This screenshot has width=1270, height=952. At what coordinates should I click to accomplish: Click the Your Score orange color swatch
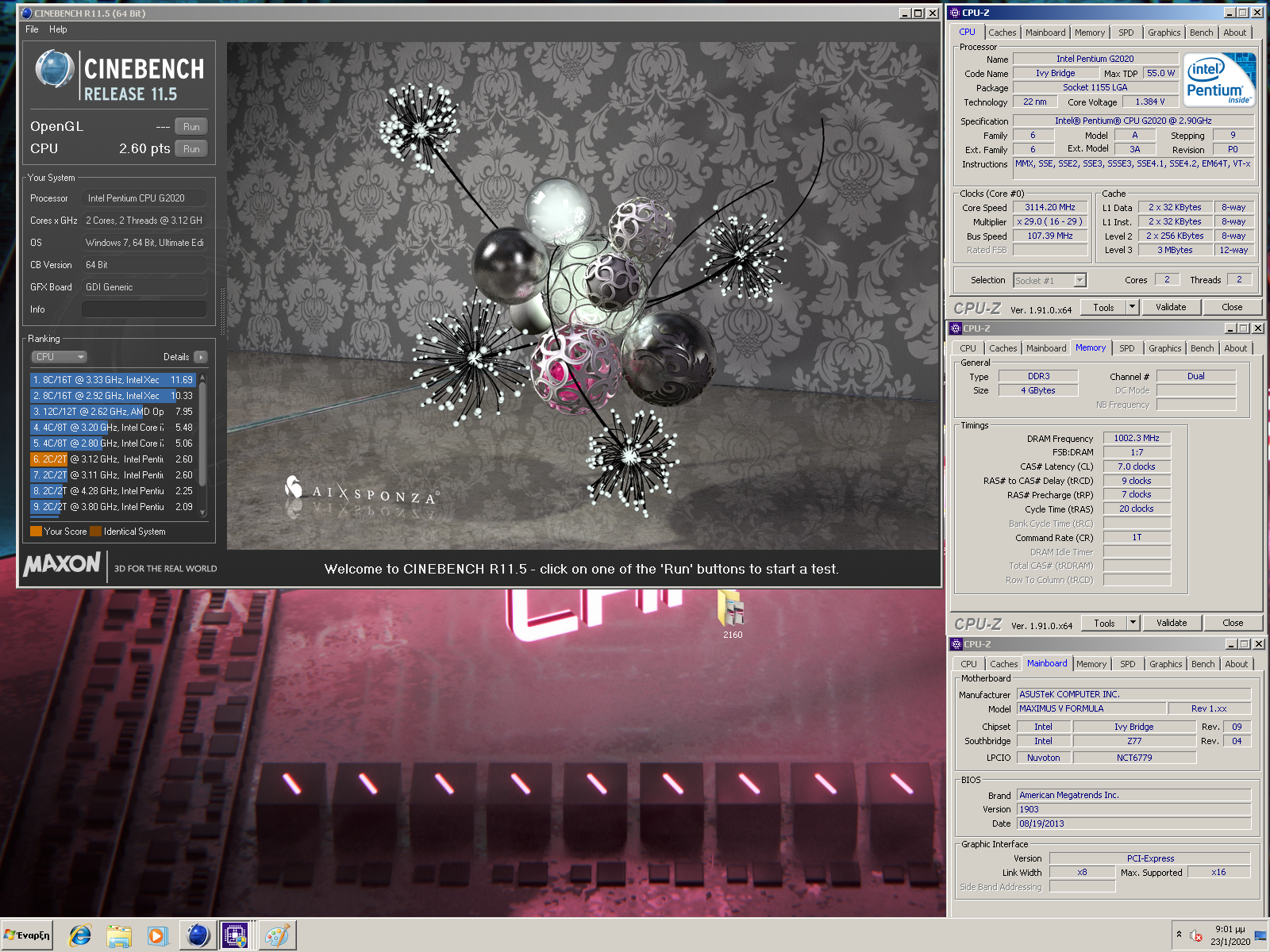pos(36,532)
